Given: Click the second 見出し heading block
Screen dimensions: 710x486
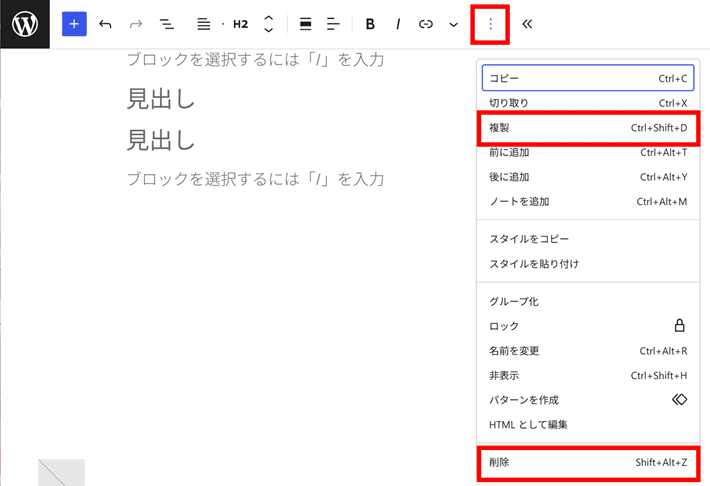Looking at the screenshot, I should pyautogui.click(x=161, y=140).
